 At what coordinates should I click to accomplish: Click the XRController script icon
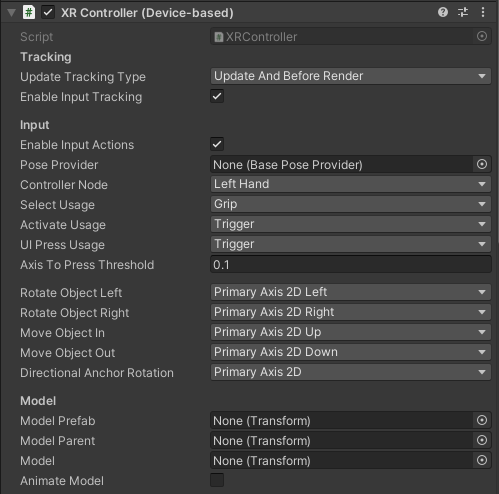[219, 37]
